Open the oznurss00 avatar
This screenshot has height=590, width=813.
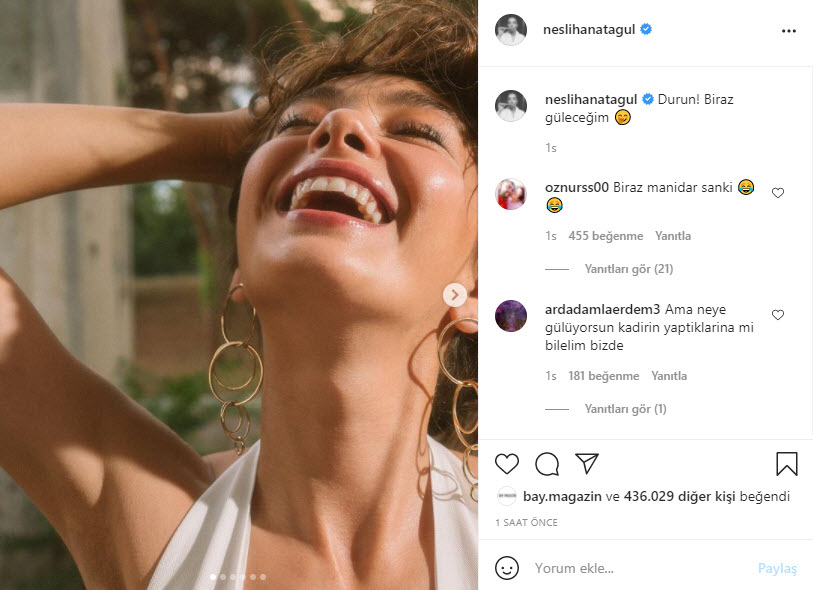pyautogui.click(x=511, y=194)
